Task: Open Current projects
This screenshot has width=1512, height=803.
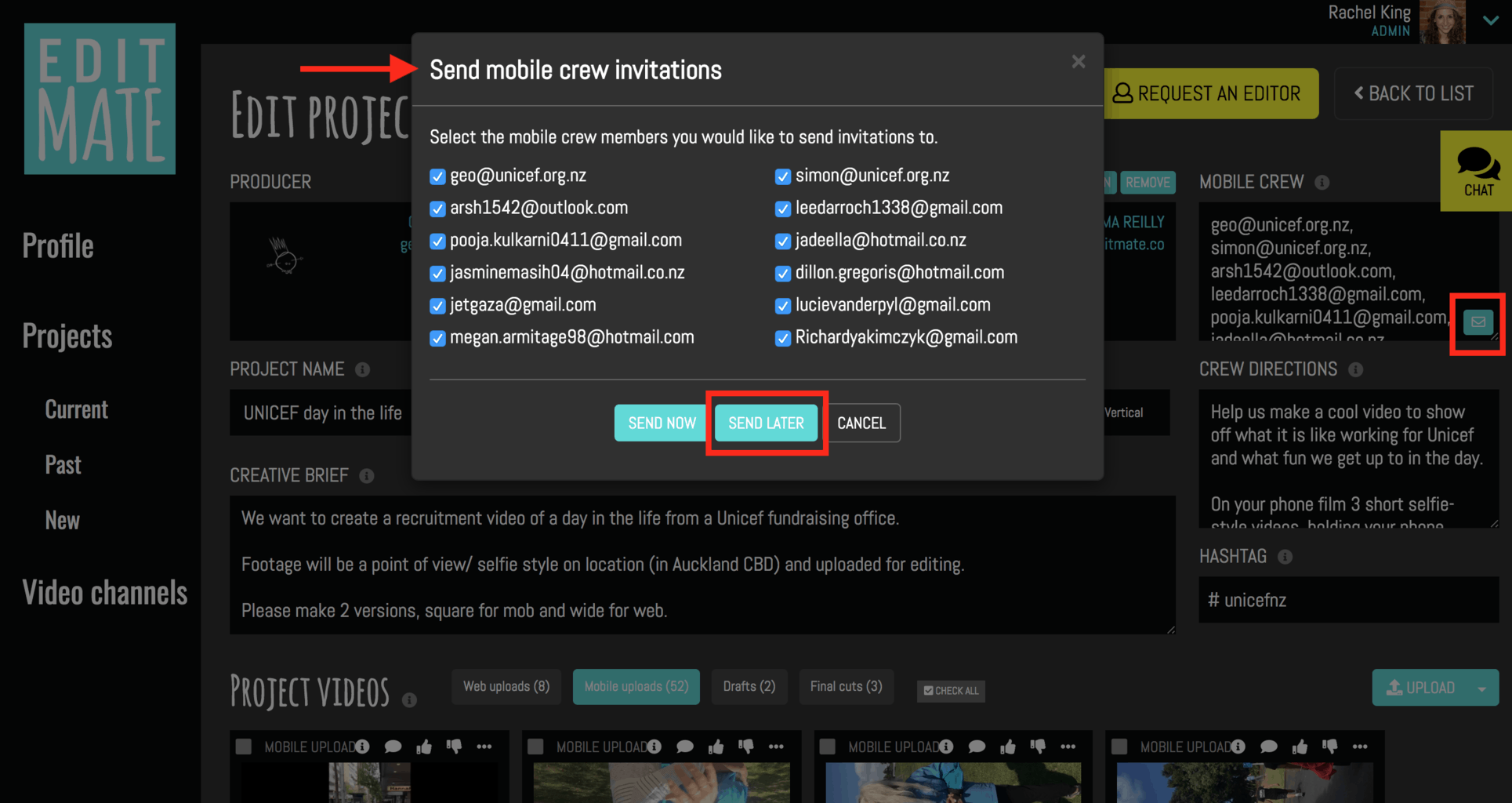Action: [77, 409]
